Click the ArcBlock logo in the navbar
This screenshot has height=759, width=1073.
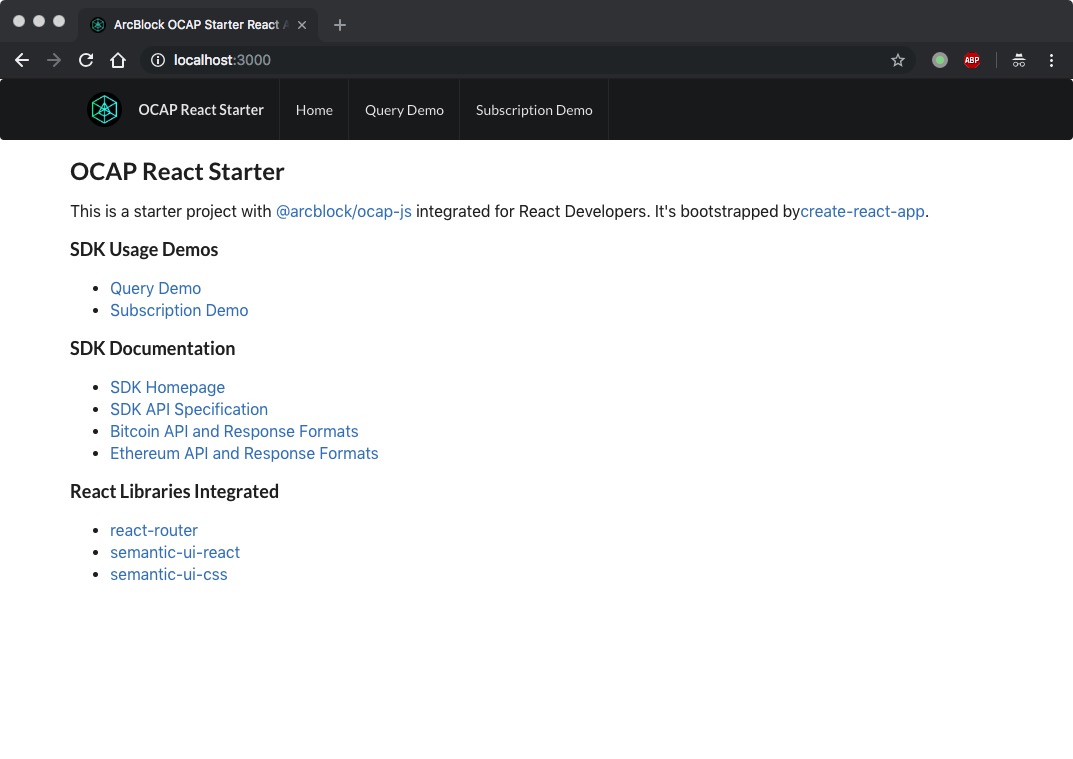(104, 110)
